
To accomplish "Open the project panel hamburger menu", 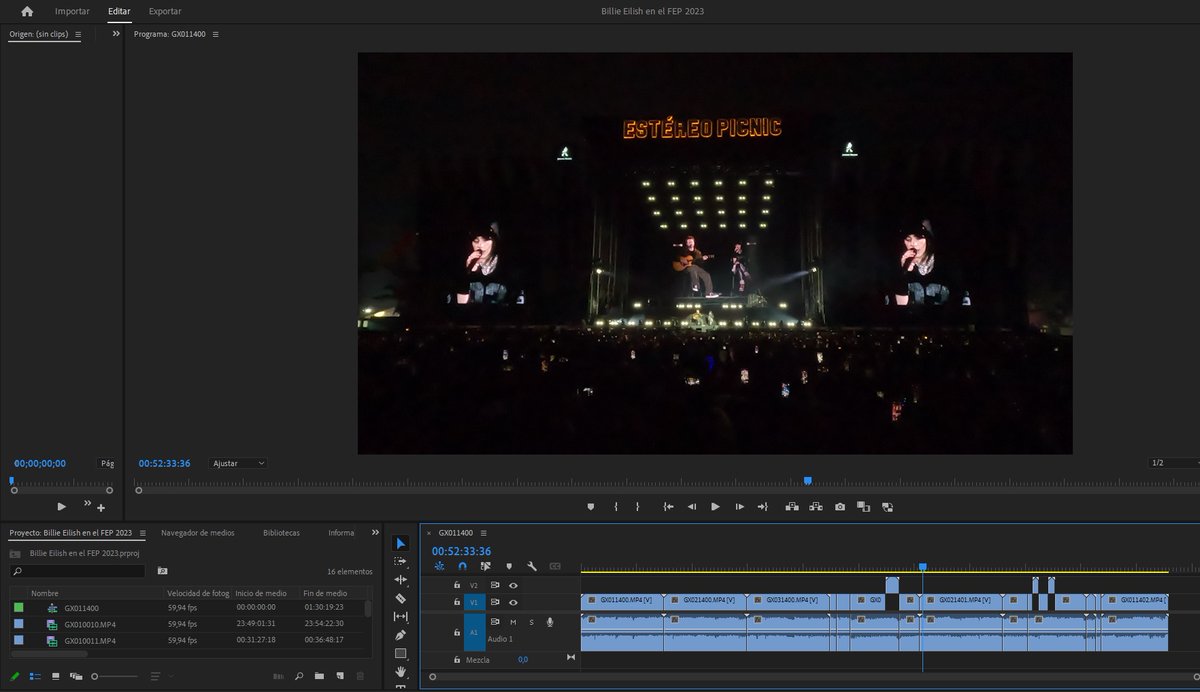I will [x=142, y=533].
